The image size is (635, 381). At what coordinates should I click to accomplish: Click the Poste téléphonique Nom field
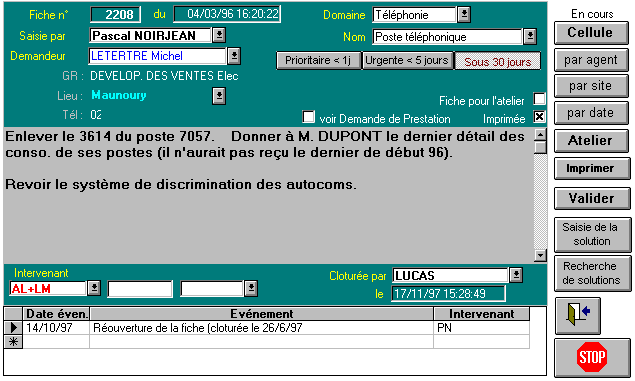click(x=447, y=36)
